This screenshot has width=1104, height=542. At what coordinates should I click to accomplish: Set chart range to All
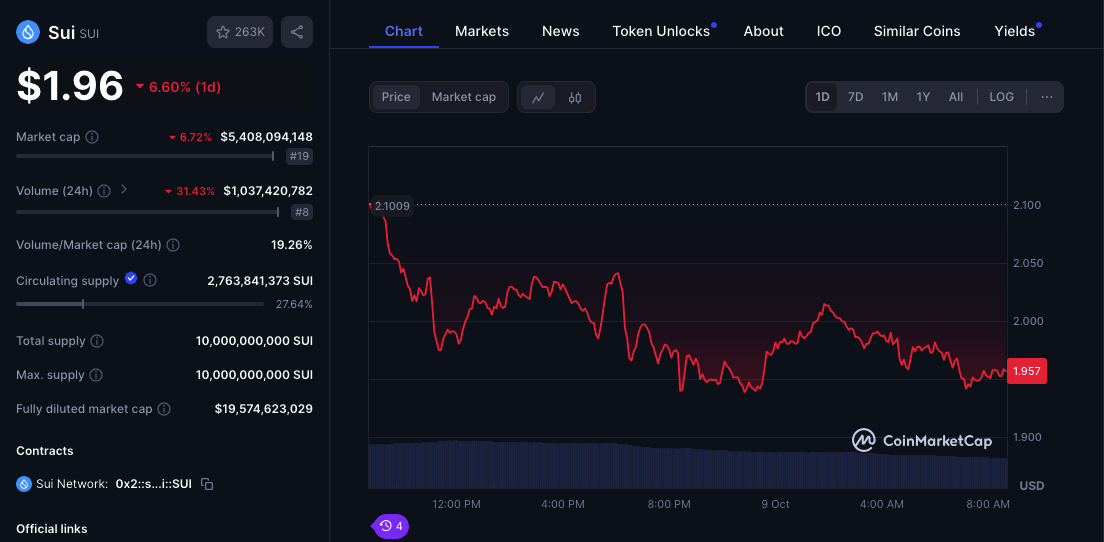tap(955, 97)
